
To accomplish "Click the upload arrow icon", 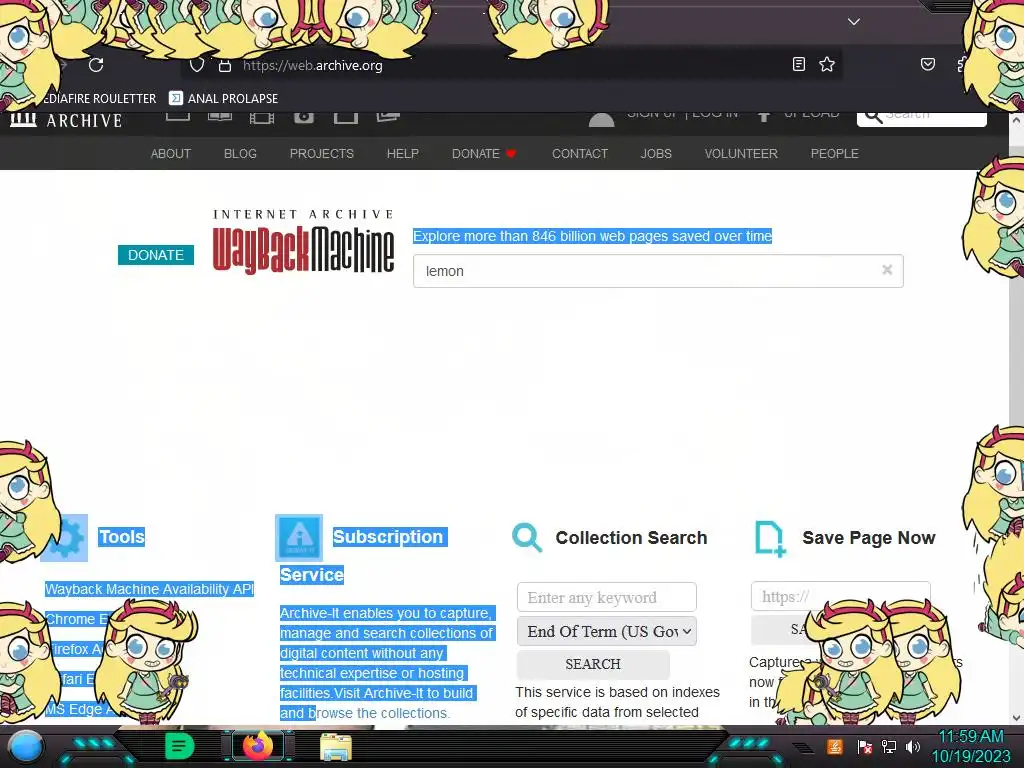I will click(x=763, y=116).
